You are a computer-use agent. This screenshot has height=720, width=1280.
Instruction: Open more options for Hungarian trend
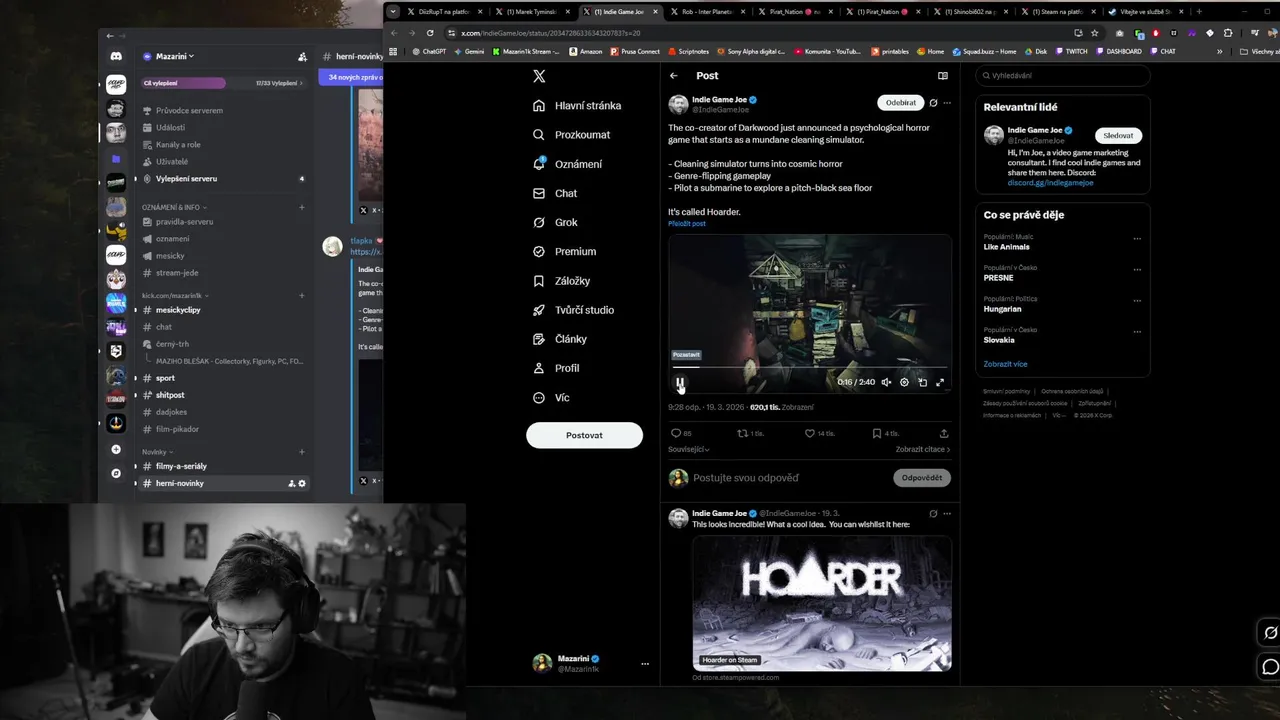click(x=1137, y=300)
